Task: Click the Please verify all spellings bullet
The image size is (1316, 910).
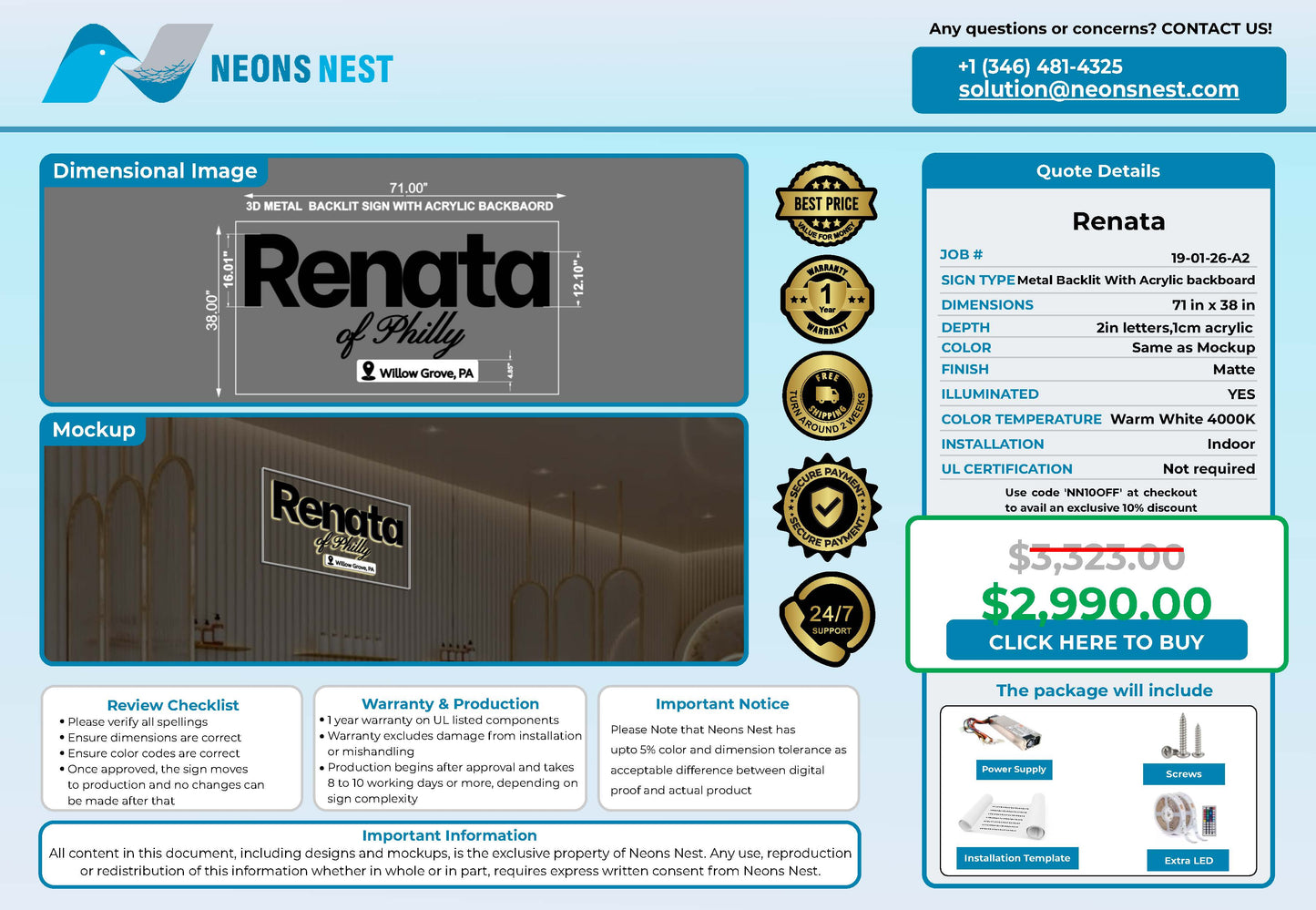Action: tap(138, 721)
